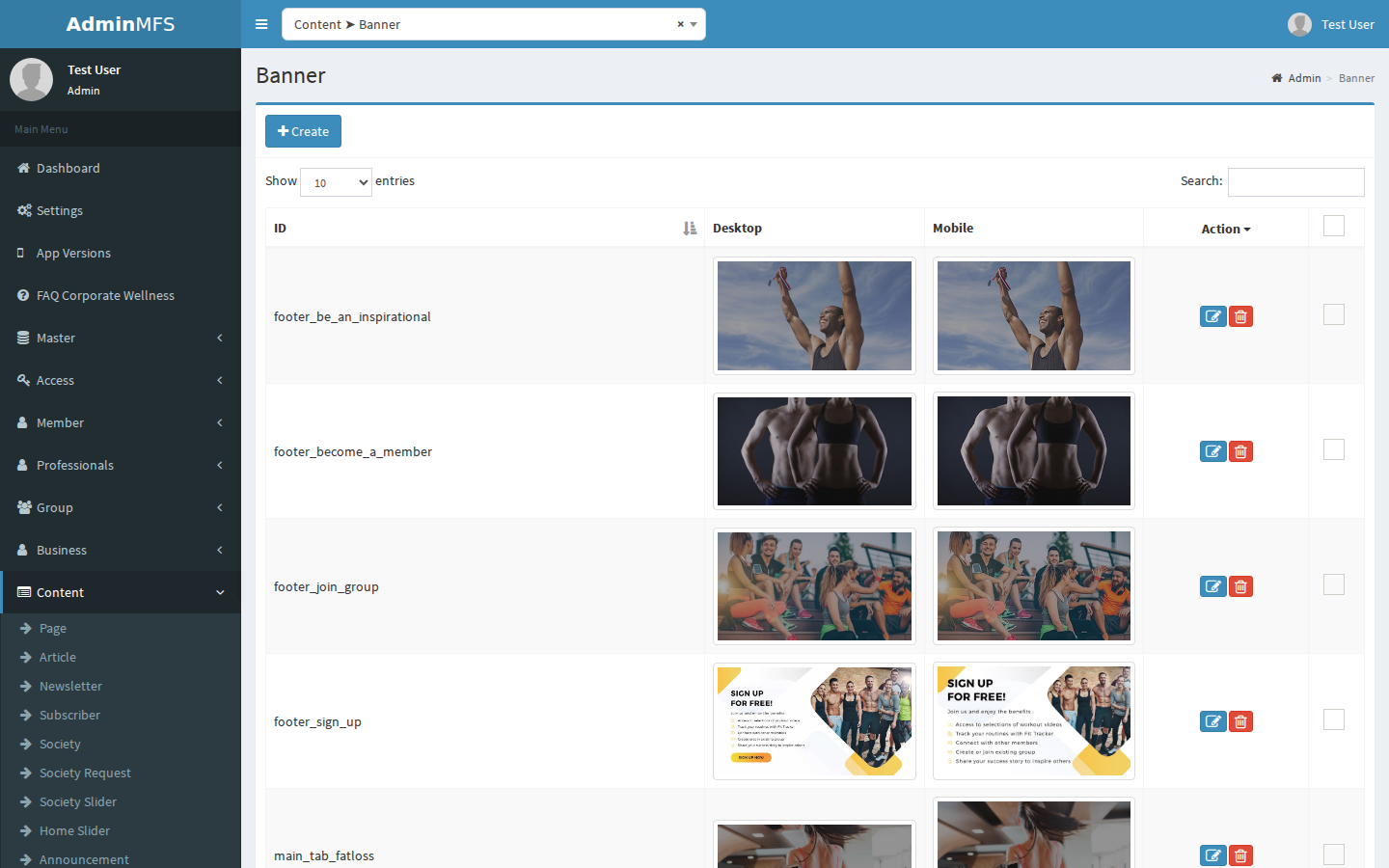Open the Action dropdown in table header
The height and width of the screenshot is (868, 1389).
point(1226,229)
